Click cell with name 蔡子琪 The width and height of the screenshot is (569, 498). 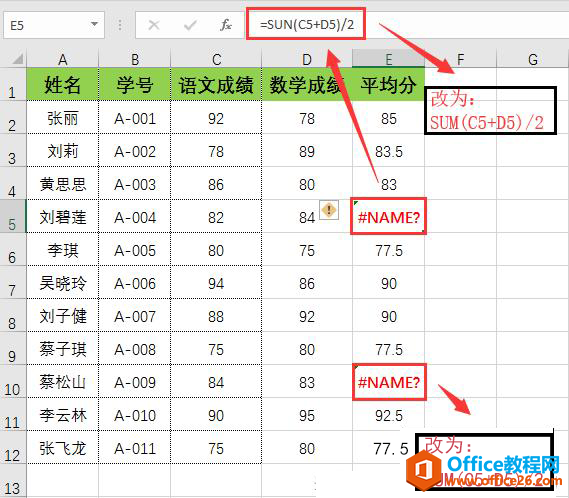pos(62,349)
